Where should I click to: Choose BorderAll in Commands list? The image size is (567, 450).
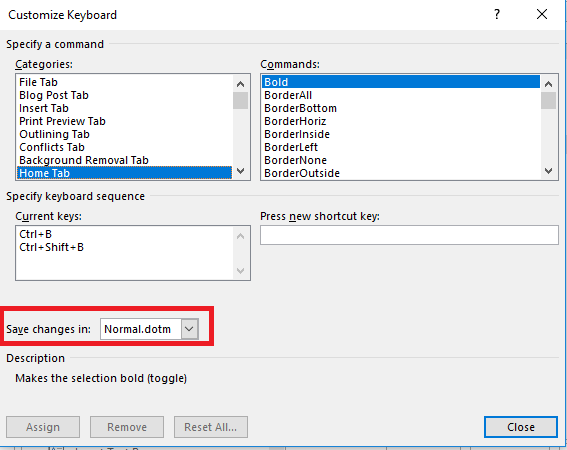tap(288, 95)
